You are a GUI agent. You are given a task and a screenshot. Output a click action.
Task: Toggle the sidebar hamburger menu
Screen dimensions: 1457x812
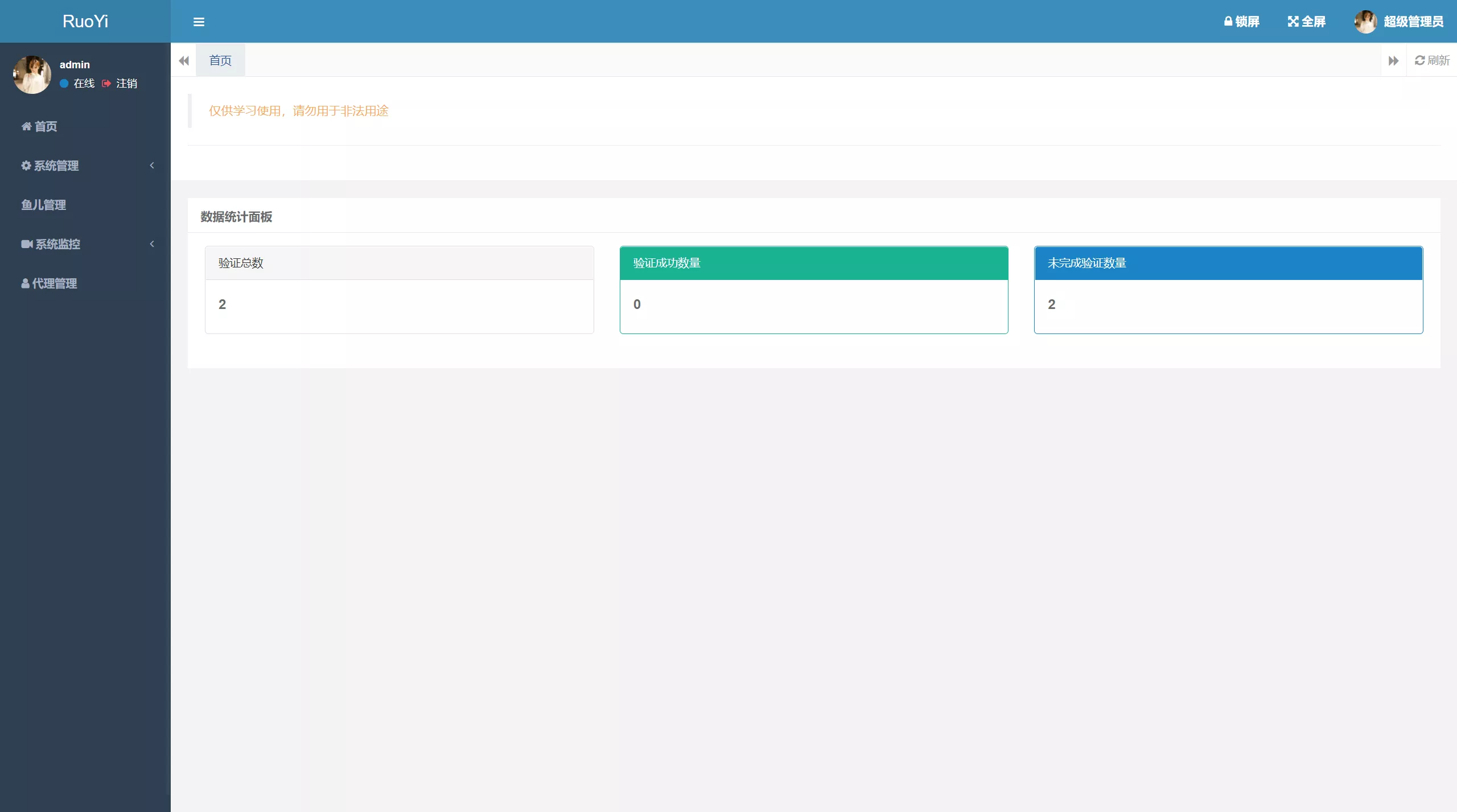point(199,21)
